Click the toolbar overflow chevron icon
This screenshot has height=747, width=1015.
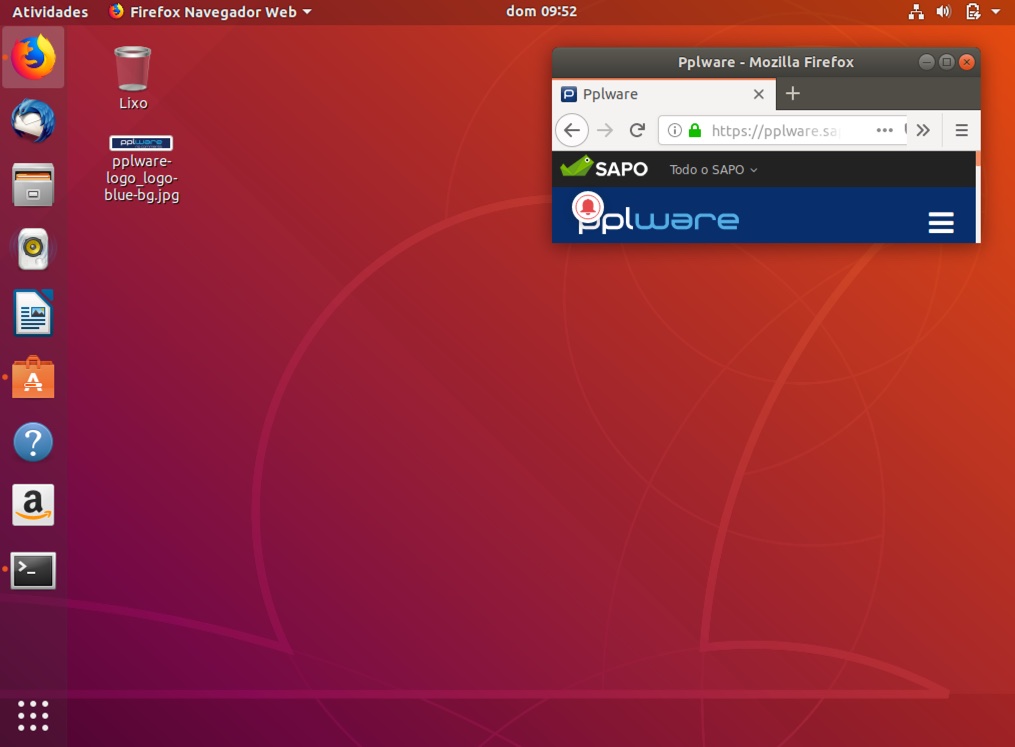pyautogui.click(x=923, y=130)
